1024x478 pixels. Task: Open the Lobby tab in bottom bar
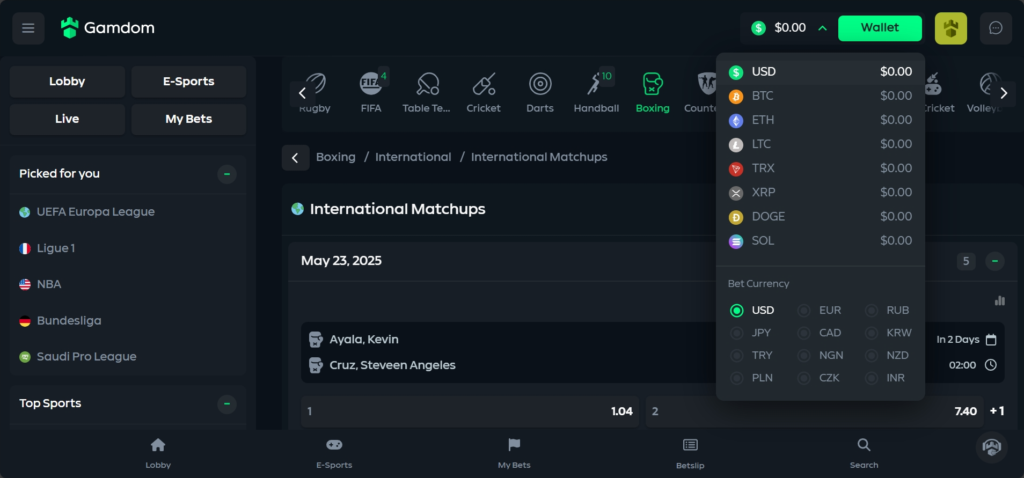(x=158, y=454)
